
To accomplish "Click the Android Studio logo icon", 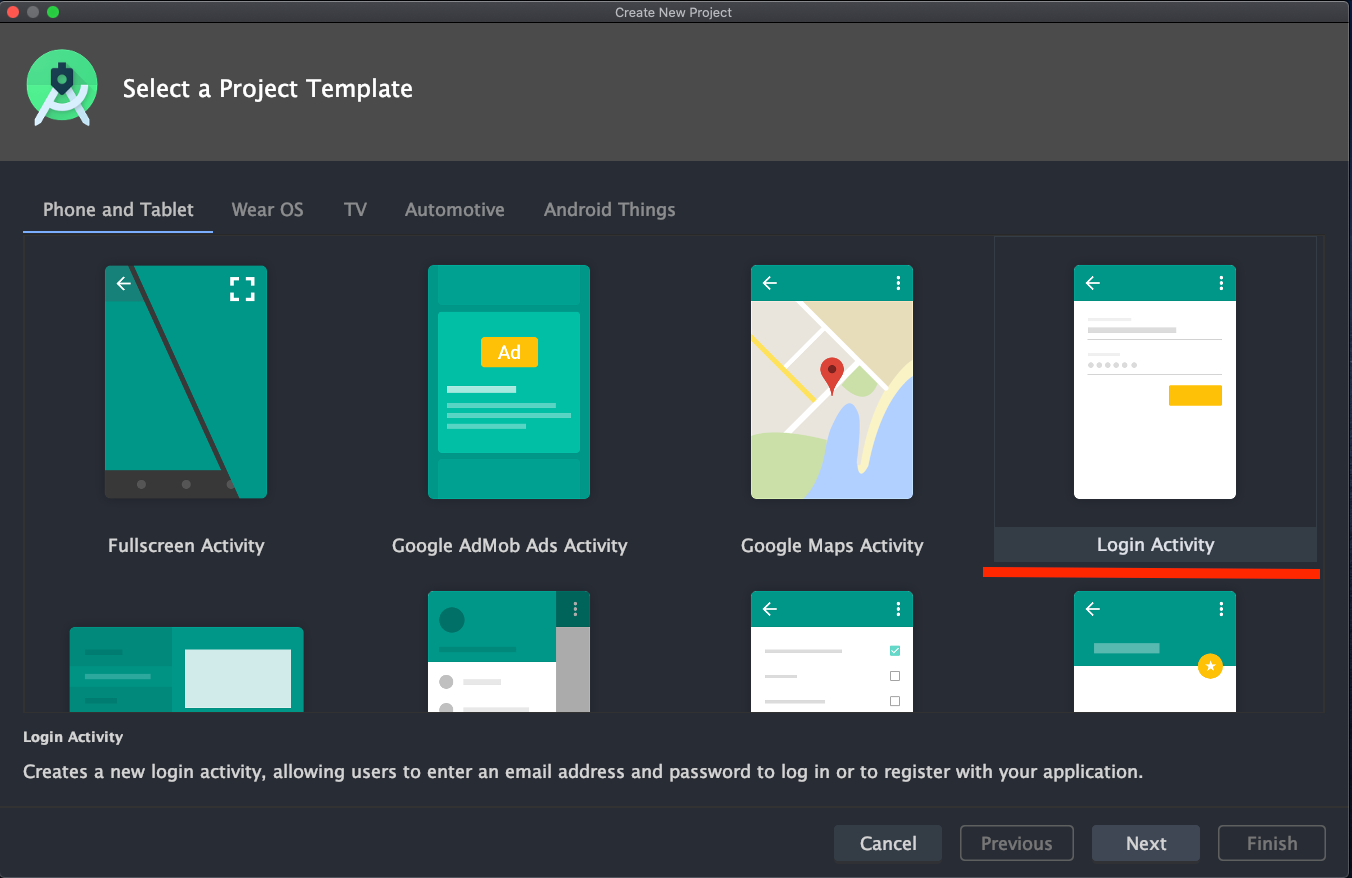I will (62, 88).
